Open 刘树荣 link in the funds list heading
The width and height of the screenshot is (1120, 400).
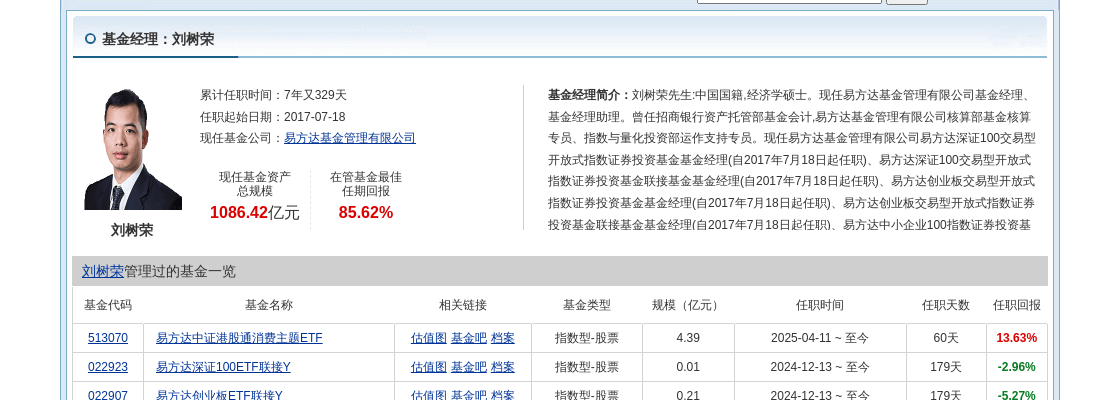(102, 271)
